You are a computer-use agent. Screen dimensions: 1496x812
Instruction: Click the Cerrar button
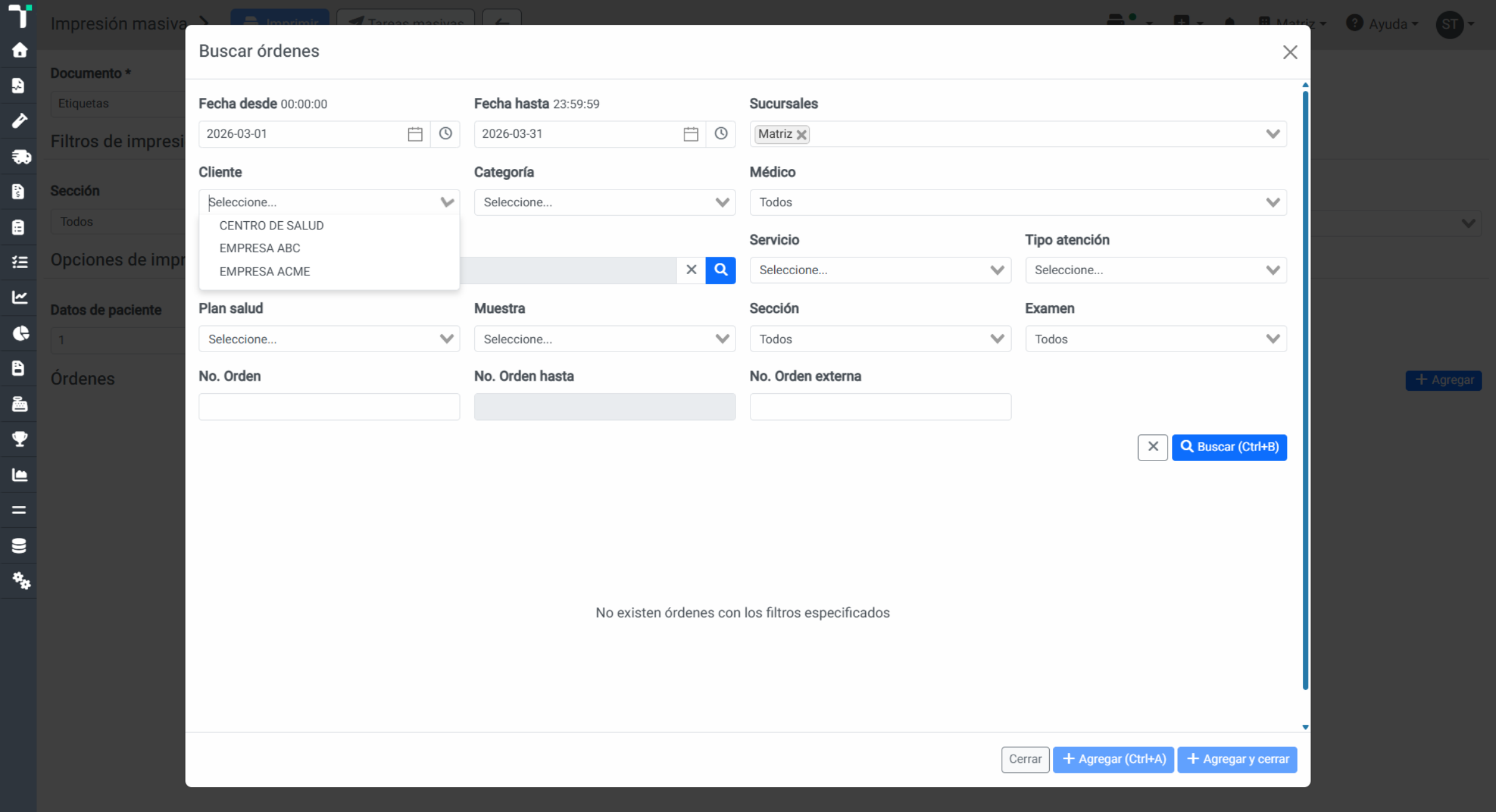pyautogui.click(x=1025, y=759)
